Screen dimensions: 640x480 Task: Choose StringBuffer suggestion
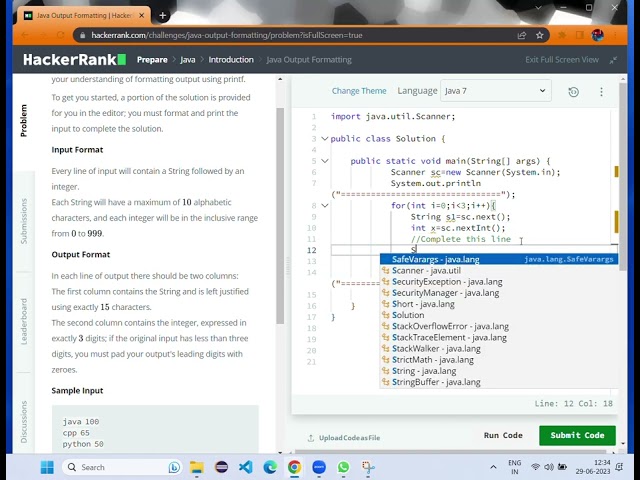(499, 382)
